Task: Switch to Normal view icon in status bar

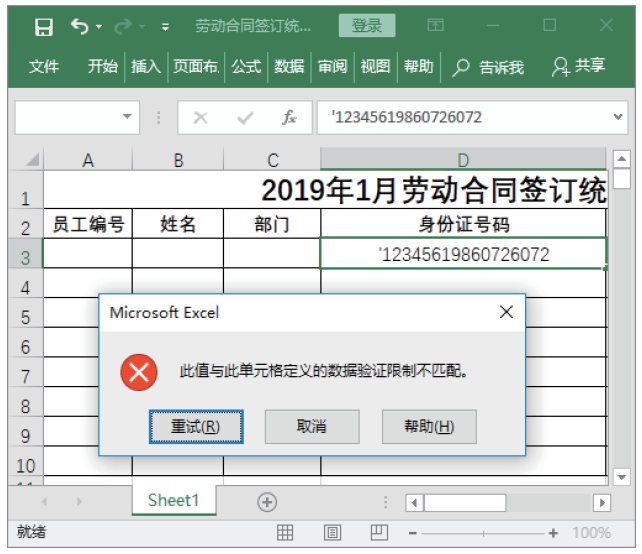Action: tap(285, 533)
